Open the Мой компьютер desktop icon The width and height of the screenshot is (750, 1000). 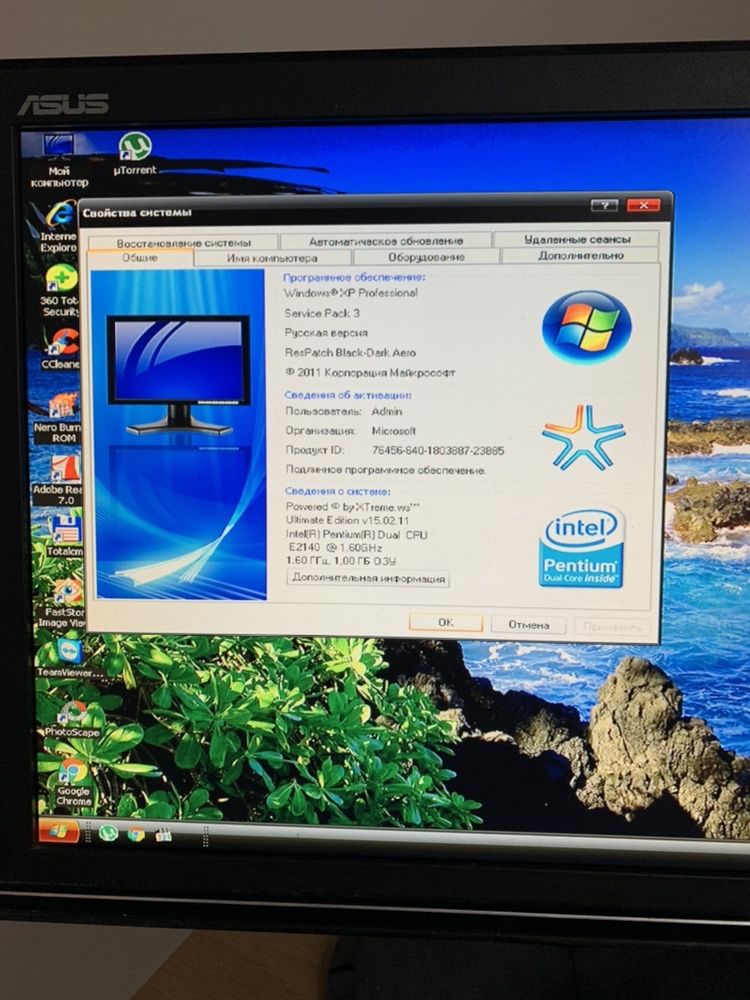click(59, 161)
